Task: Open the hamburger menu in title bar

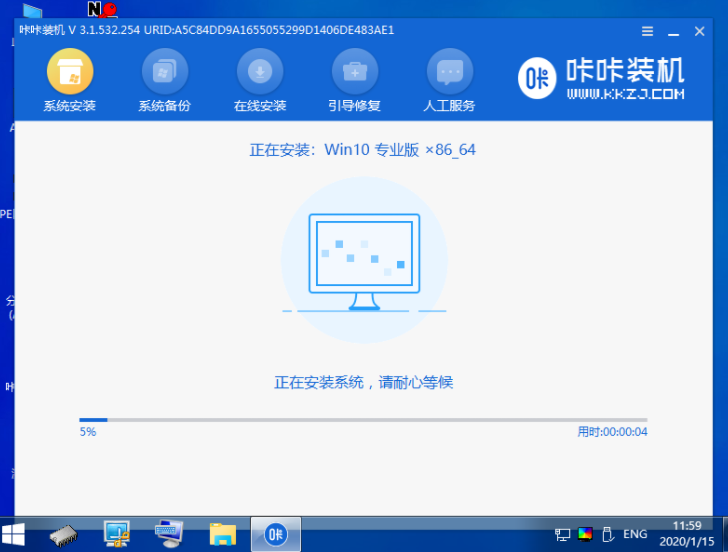Action: coord(648,31)
